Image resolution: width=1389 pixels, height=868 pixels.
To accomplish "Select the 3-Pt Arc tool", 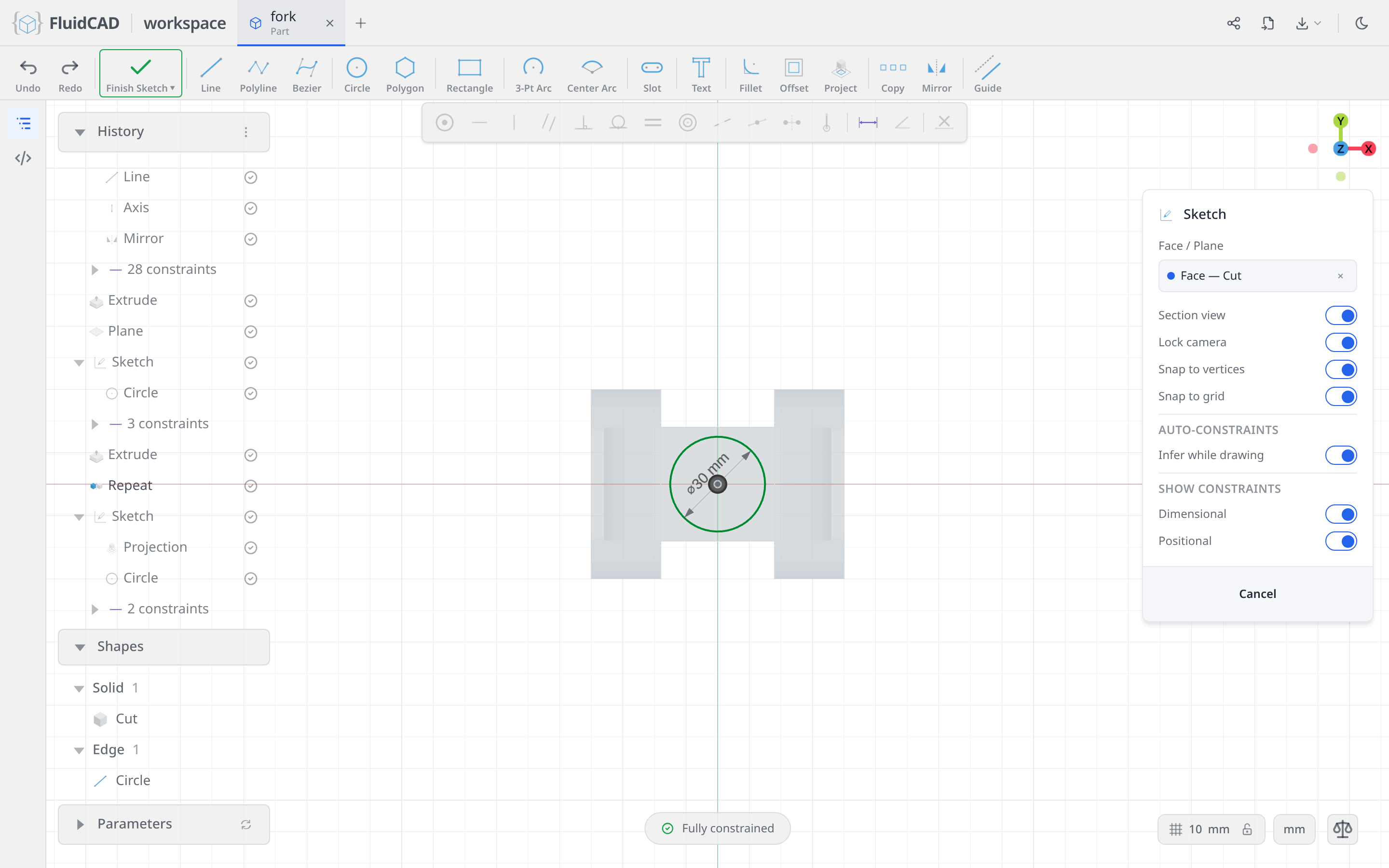I will point(532,74).
